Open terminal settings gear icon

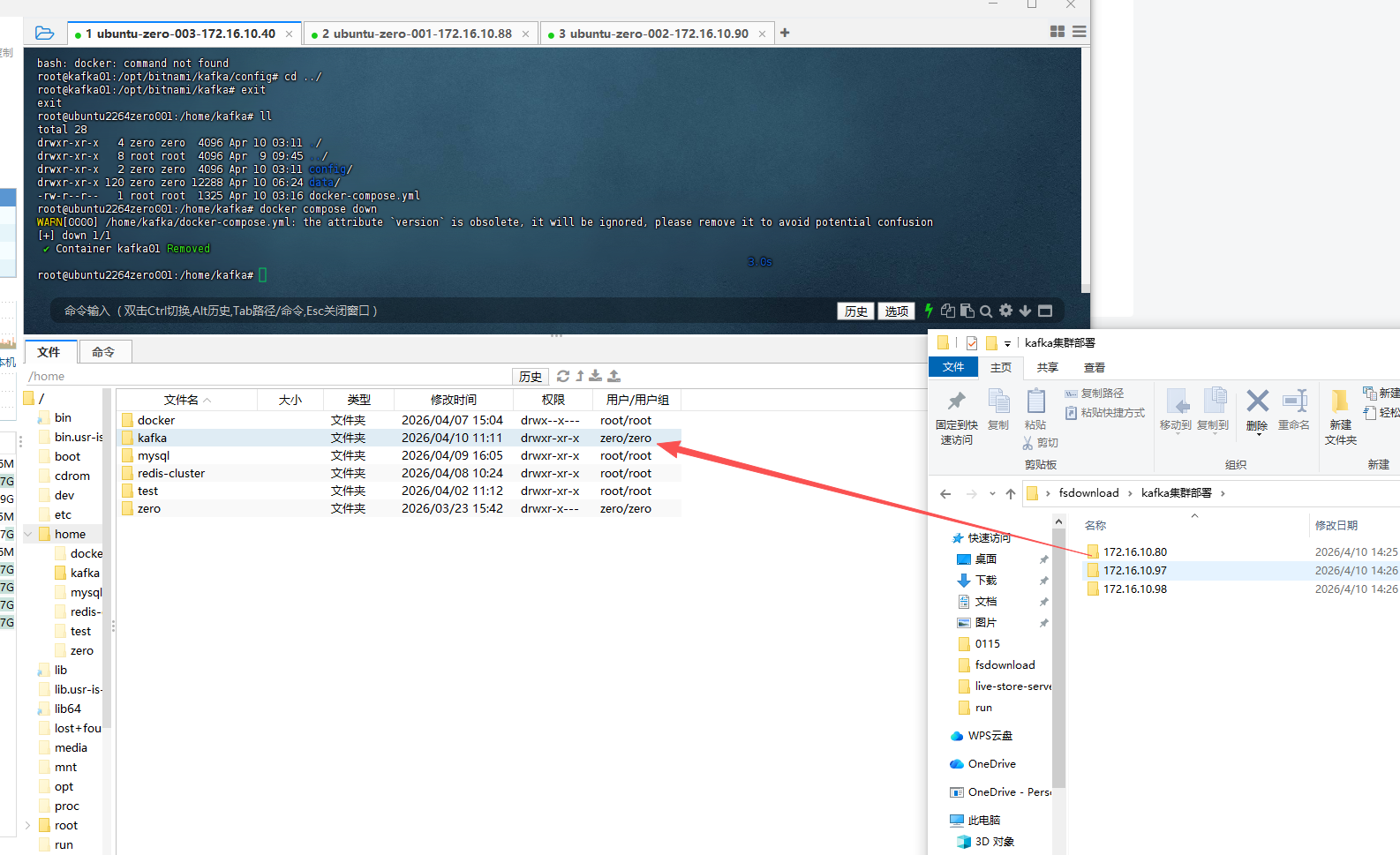pos(1005,311)
